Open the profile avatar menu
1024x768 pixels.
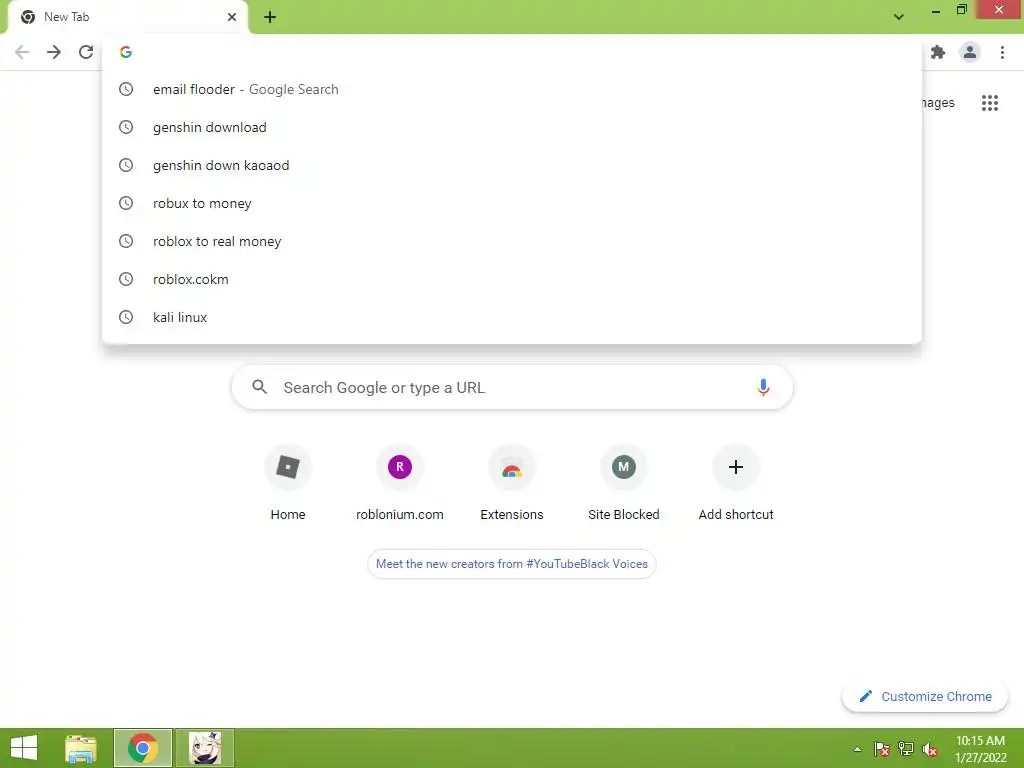click(x=970, y=52)
